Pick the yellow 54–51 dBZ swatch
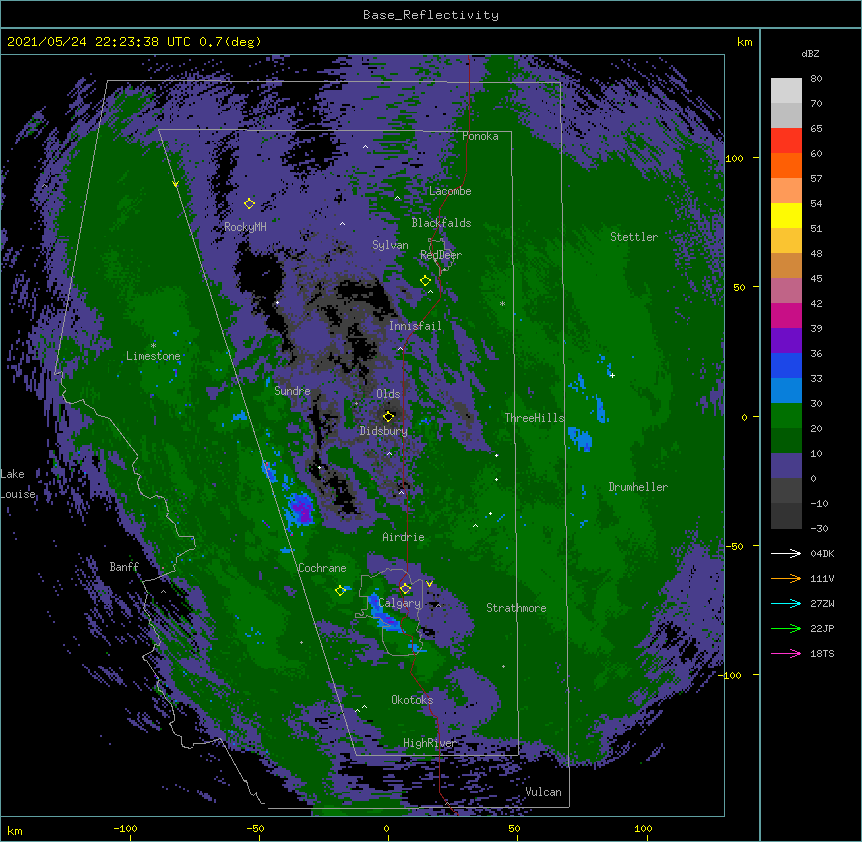This screenshot has width=862, height=842. 786,215
